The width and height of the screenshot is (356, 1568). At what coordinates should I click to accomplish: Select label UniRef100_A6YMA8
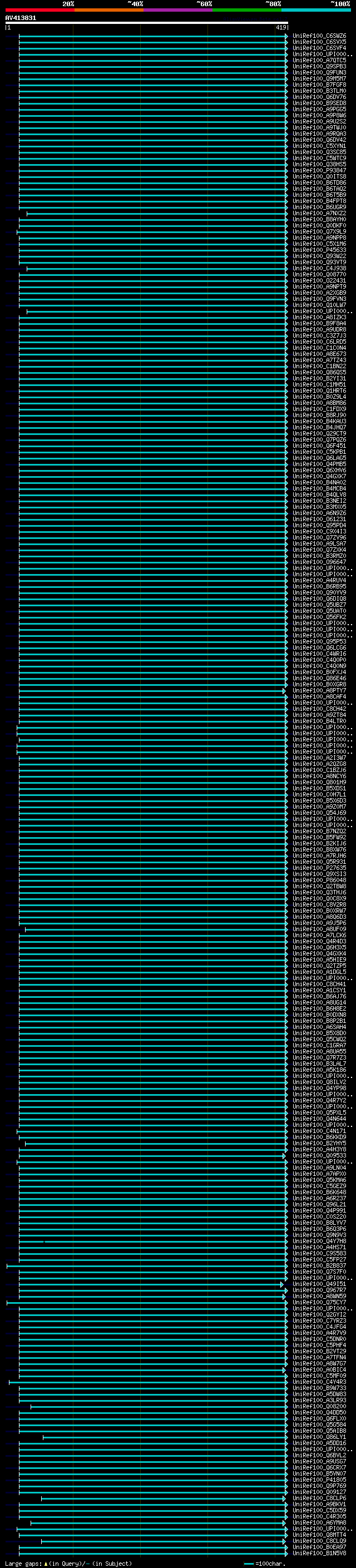coord(319,1523)
